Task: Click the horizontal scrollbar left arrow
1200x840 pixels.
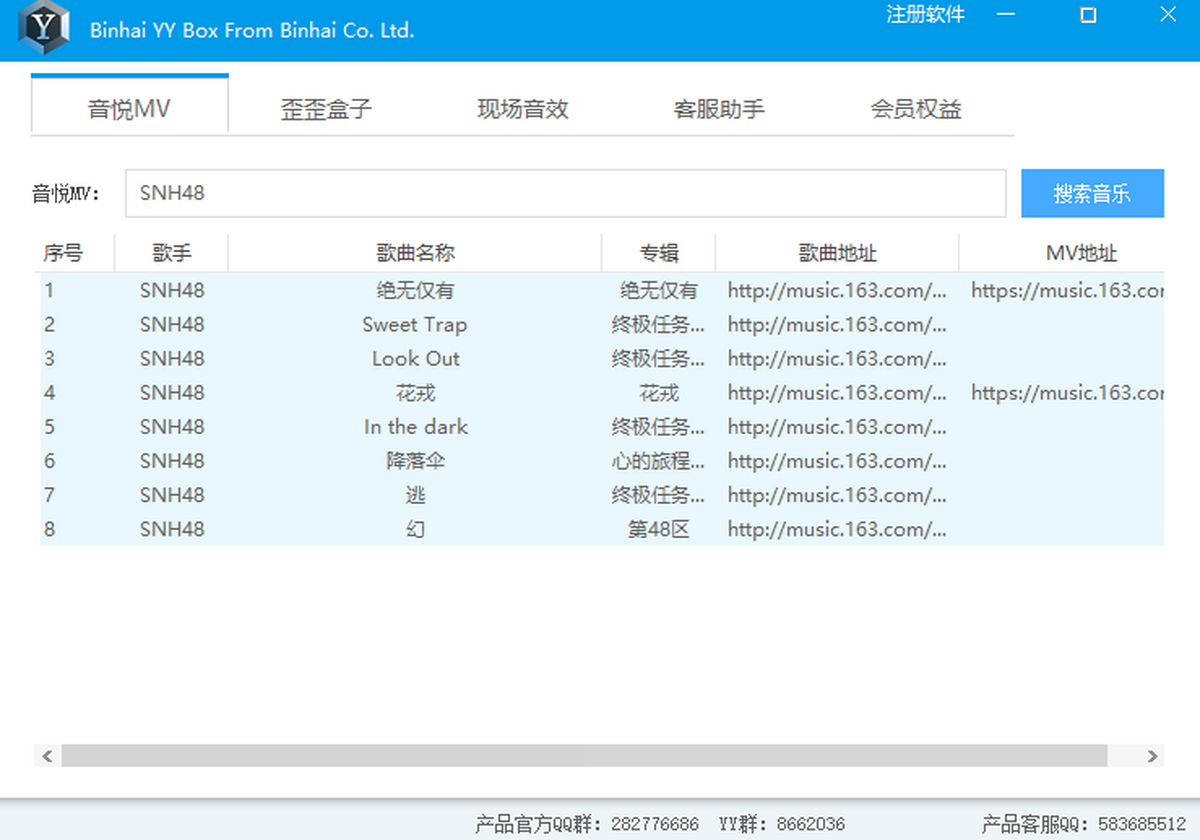Action: 47,756
